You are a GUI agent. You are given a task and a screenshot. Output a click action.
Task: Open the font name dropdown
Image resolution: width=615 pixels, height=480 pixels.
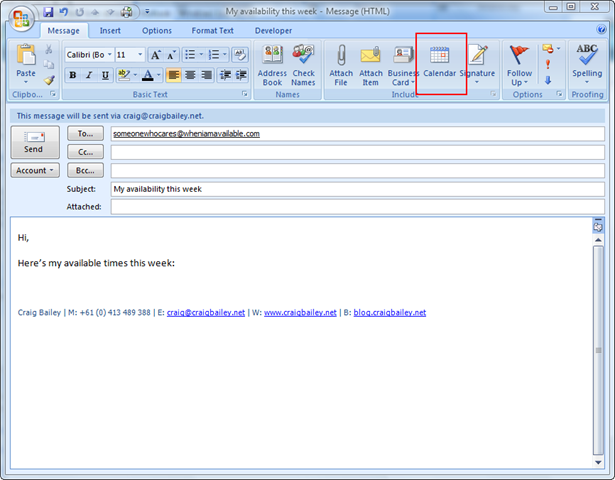pyautogui.click(x=107, y=55)
